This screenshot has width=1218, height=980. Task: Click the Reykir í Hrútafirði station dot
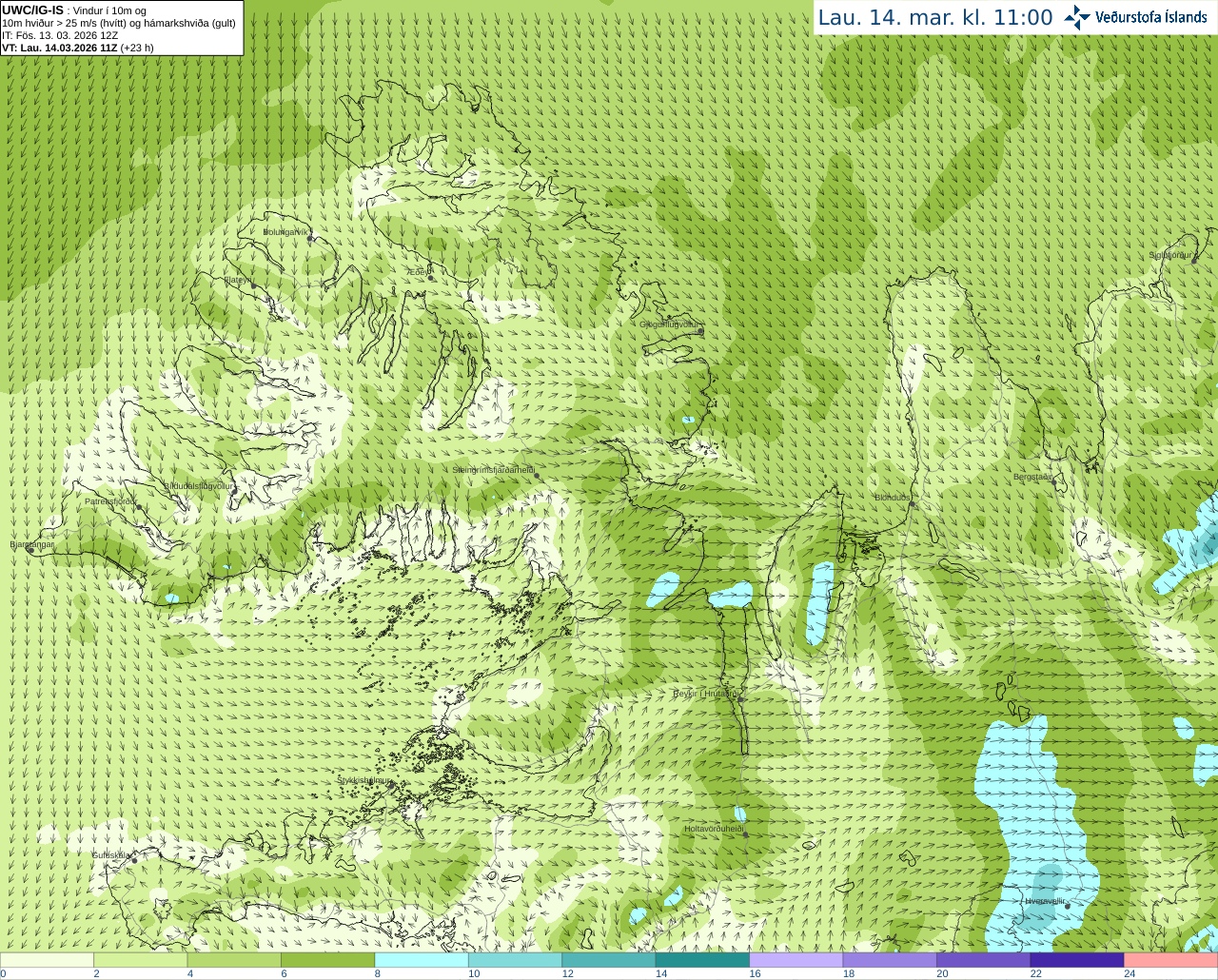[x=739, y=699]
